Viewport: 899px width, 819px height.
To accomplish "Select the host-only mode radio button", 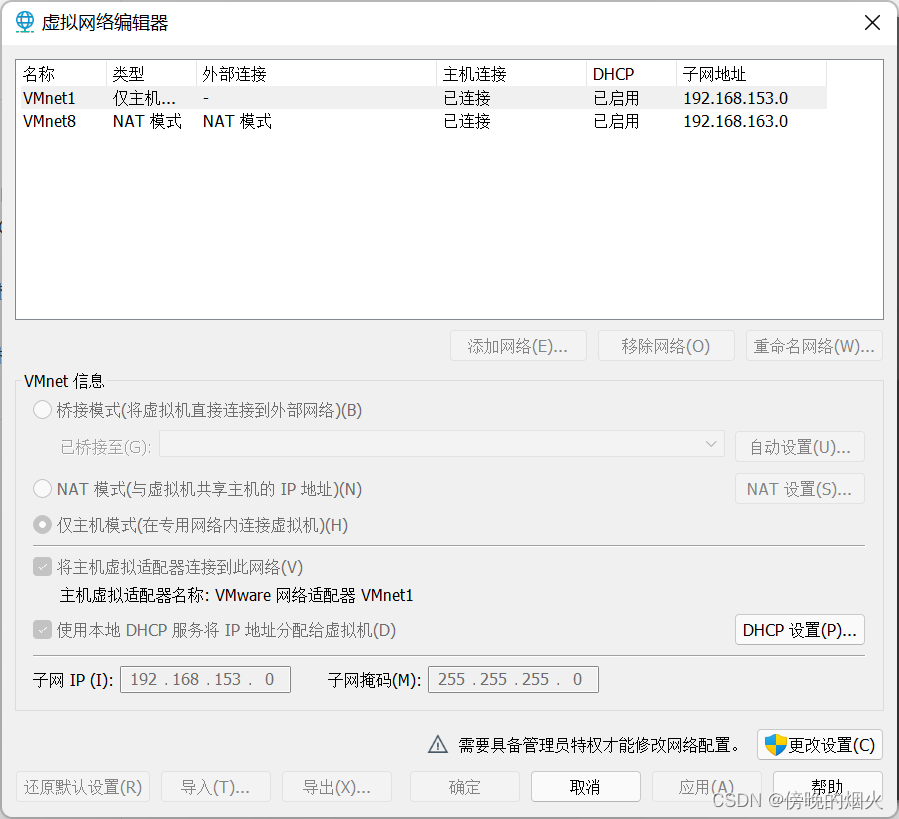I will 42,525.
